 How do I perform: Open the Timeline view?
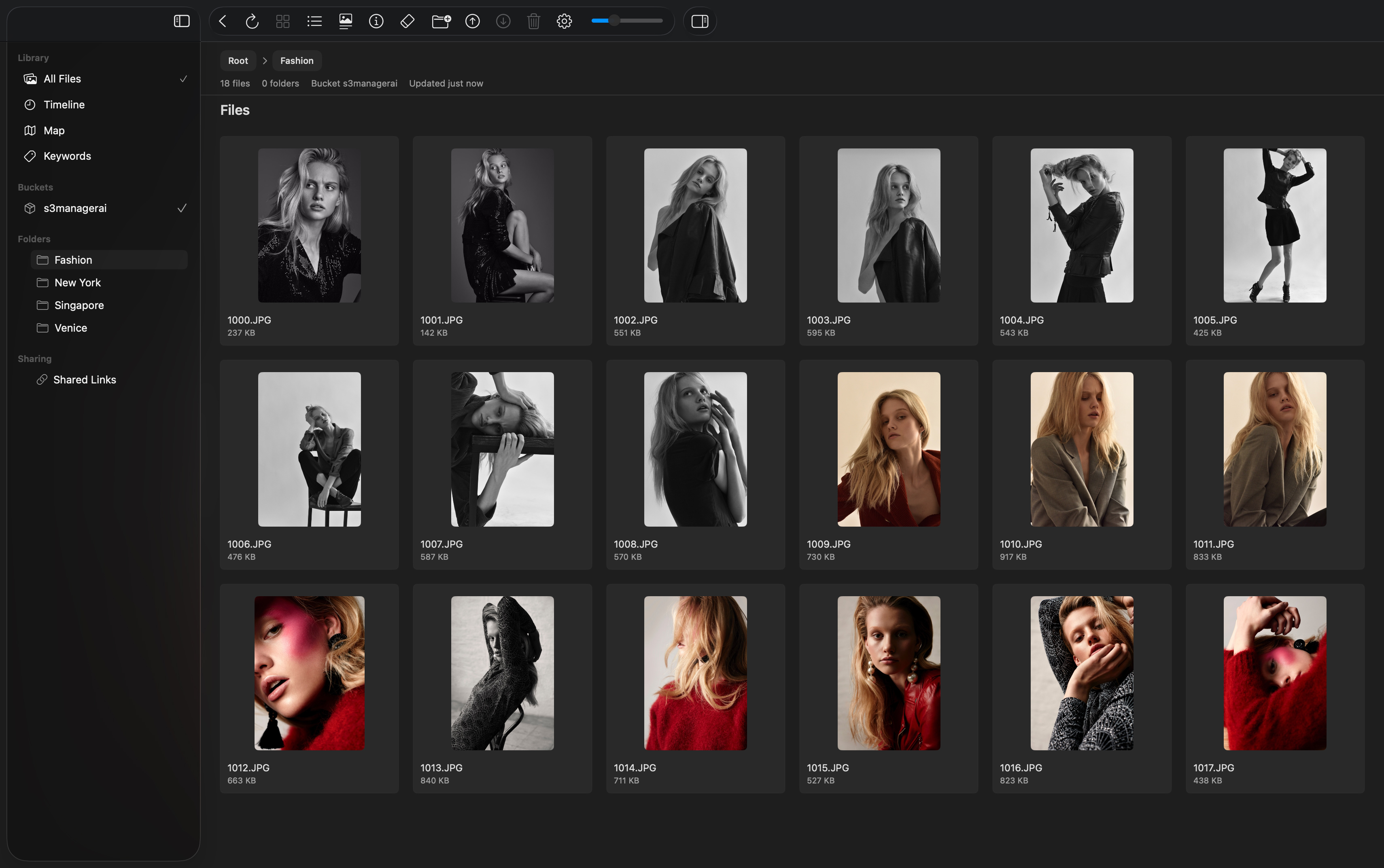[64, 104]
